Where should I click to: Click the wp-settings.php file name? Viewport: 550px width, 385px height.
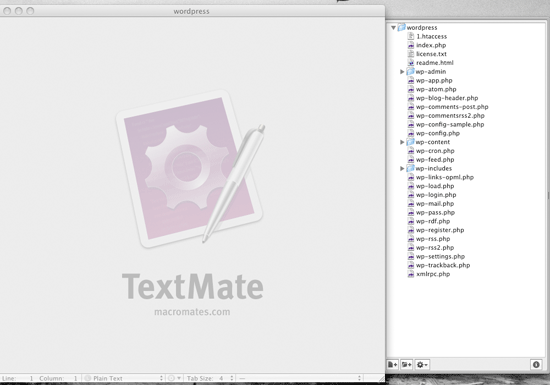click(x=440, y=256)
